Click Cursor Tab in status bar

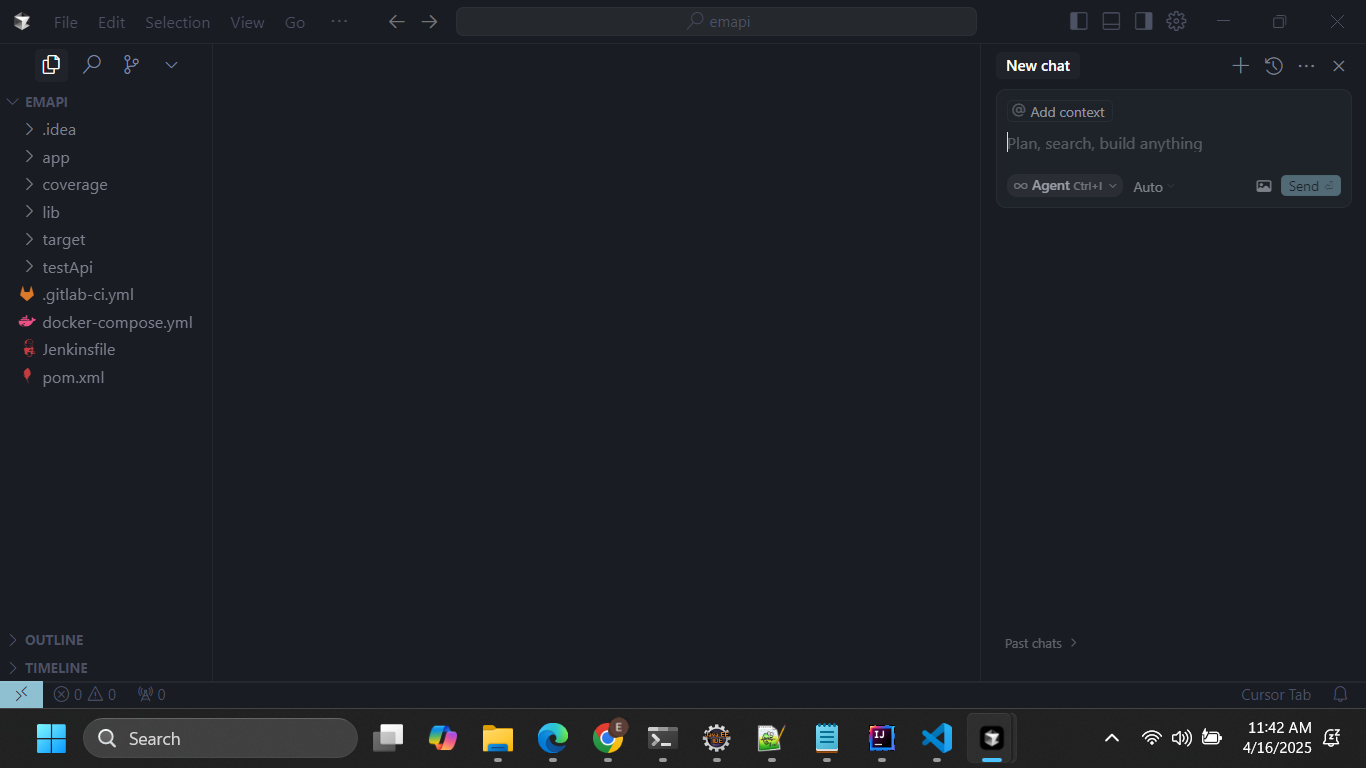[1276, 694]
